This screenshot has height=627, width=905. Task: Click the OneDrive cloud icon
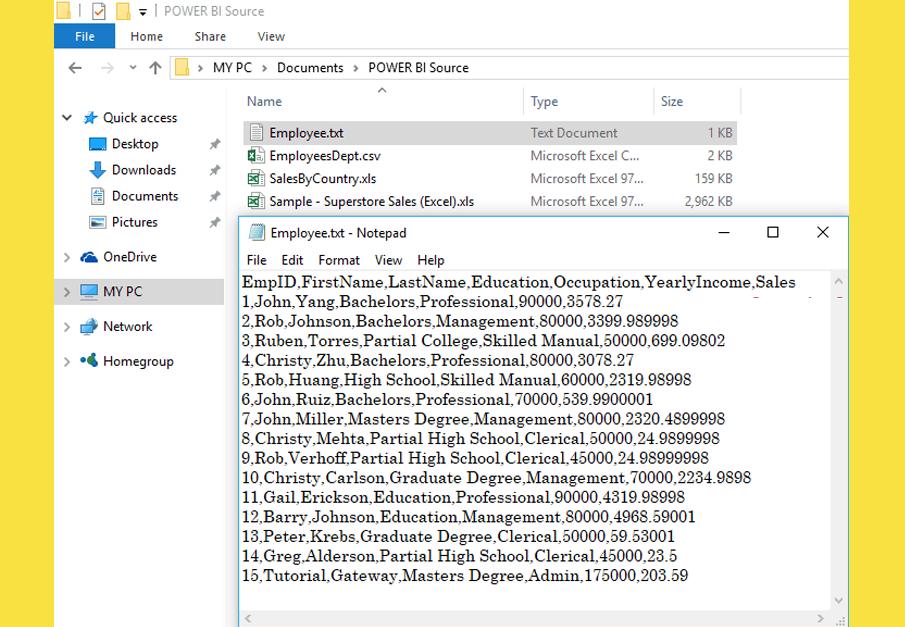pyautogui.click(x=89, y=257)
